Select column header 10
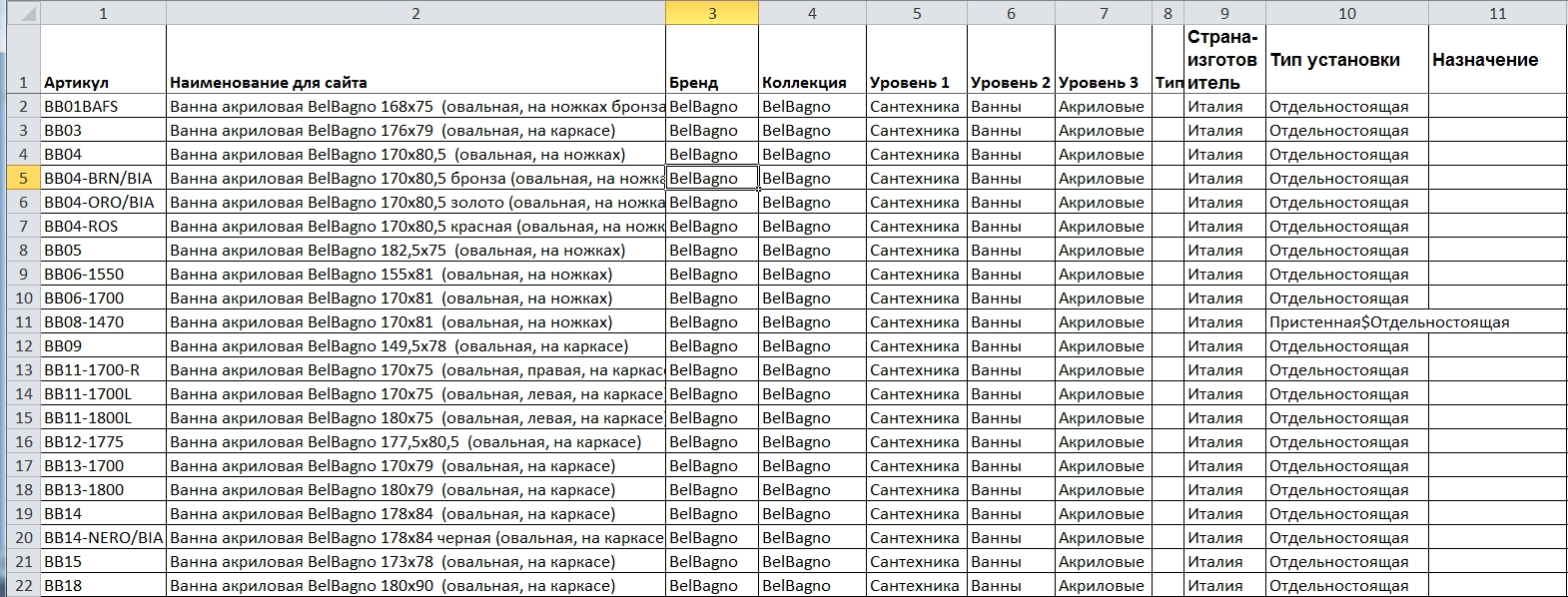 tap(1347, 12)
